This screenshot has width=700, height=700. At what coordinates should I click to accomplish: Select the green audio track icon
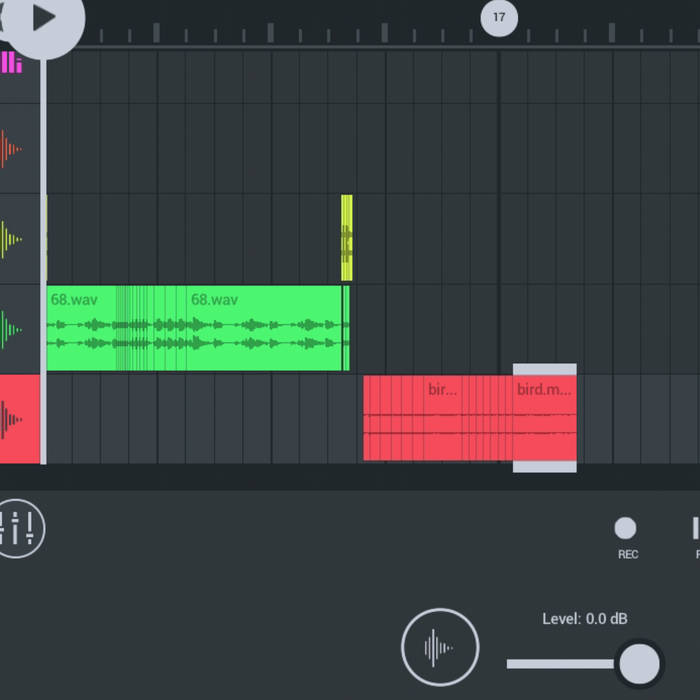coord(12,329)
